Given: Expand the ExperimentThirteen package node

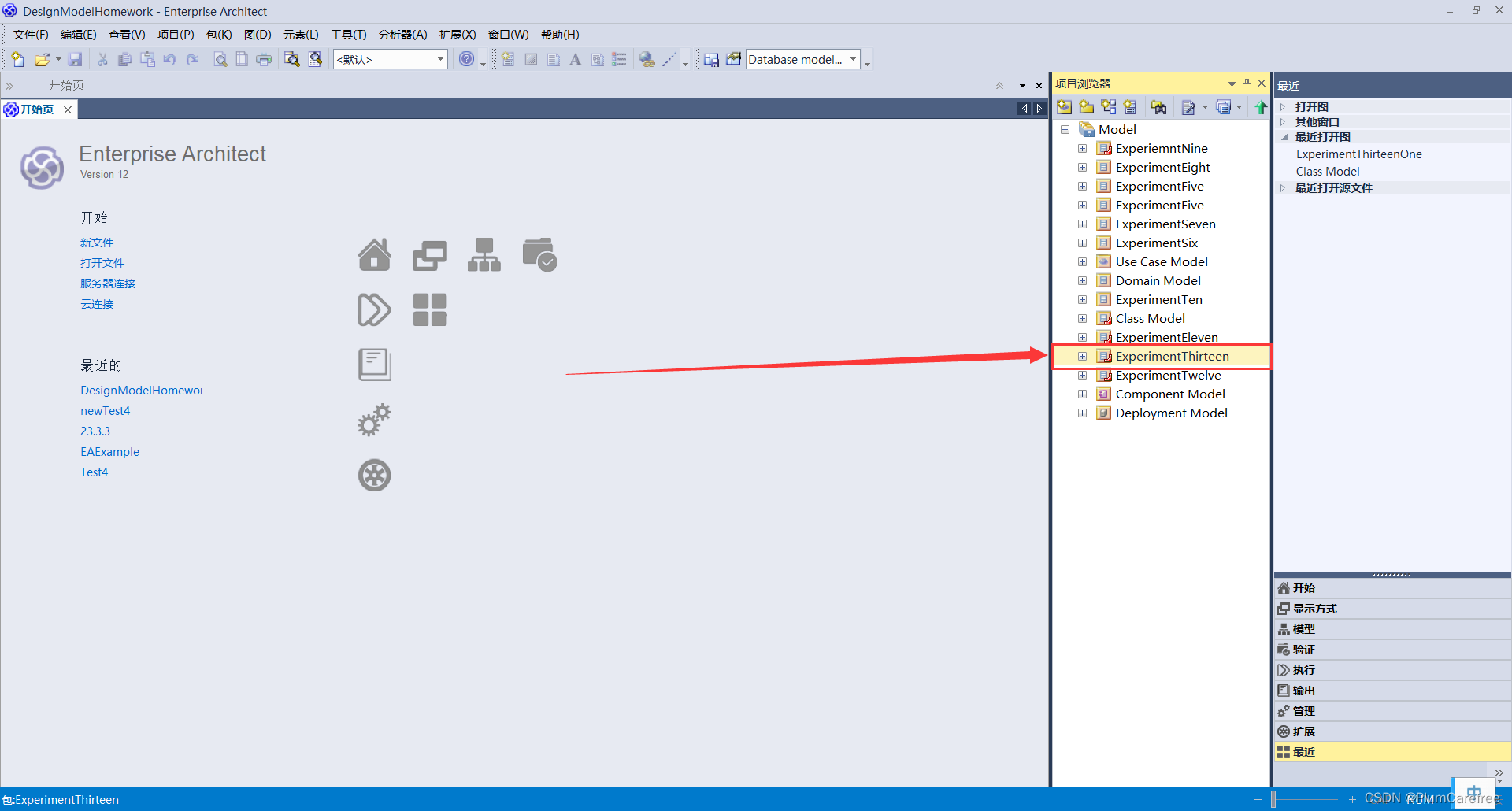Looking at the screenshot, I should [x=1082, y=356].
